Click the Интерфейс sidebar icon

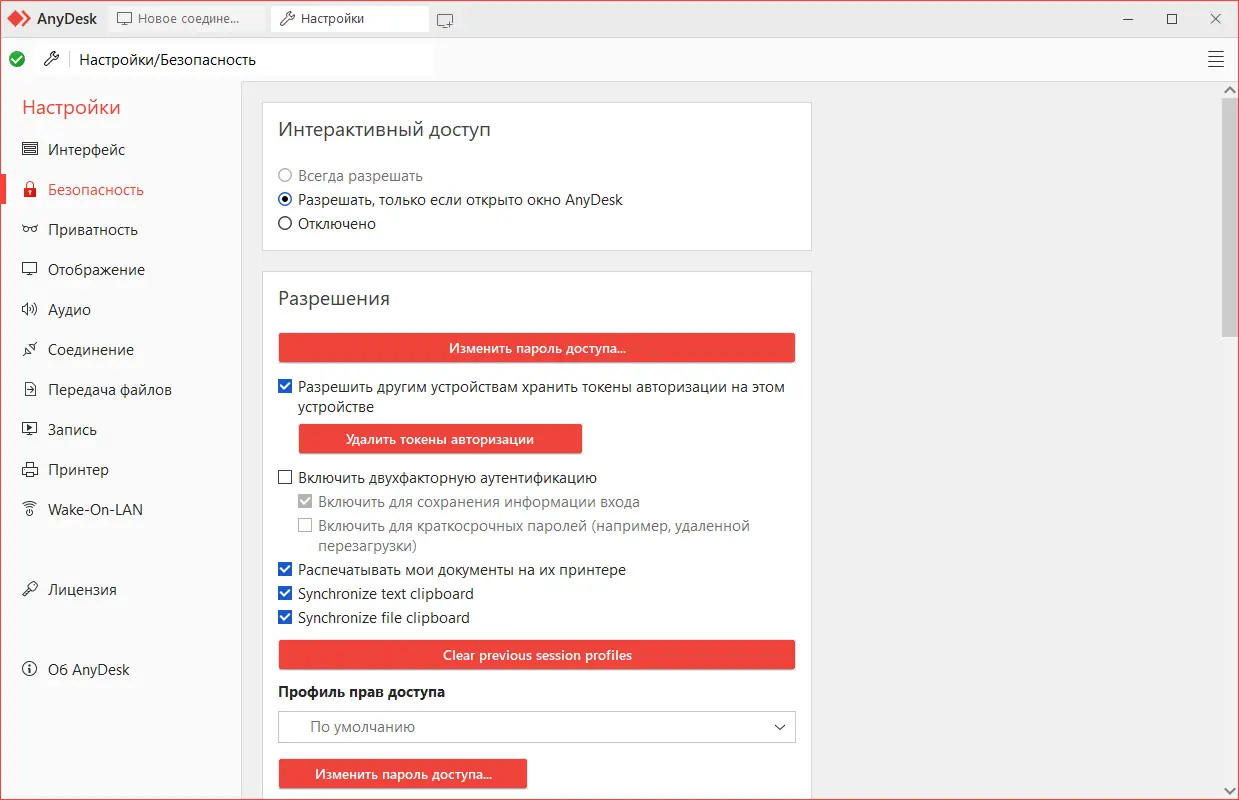(30, 149)
